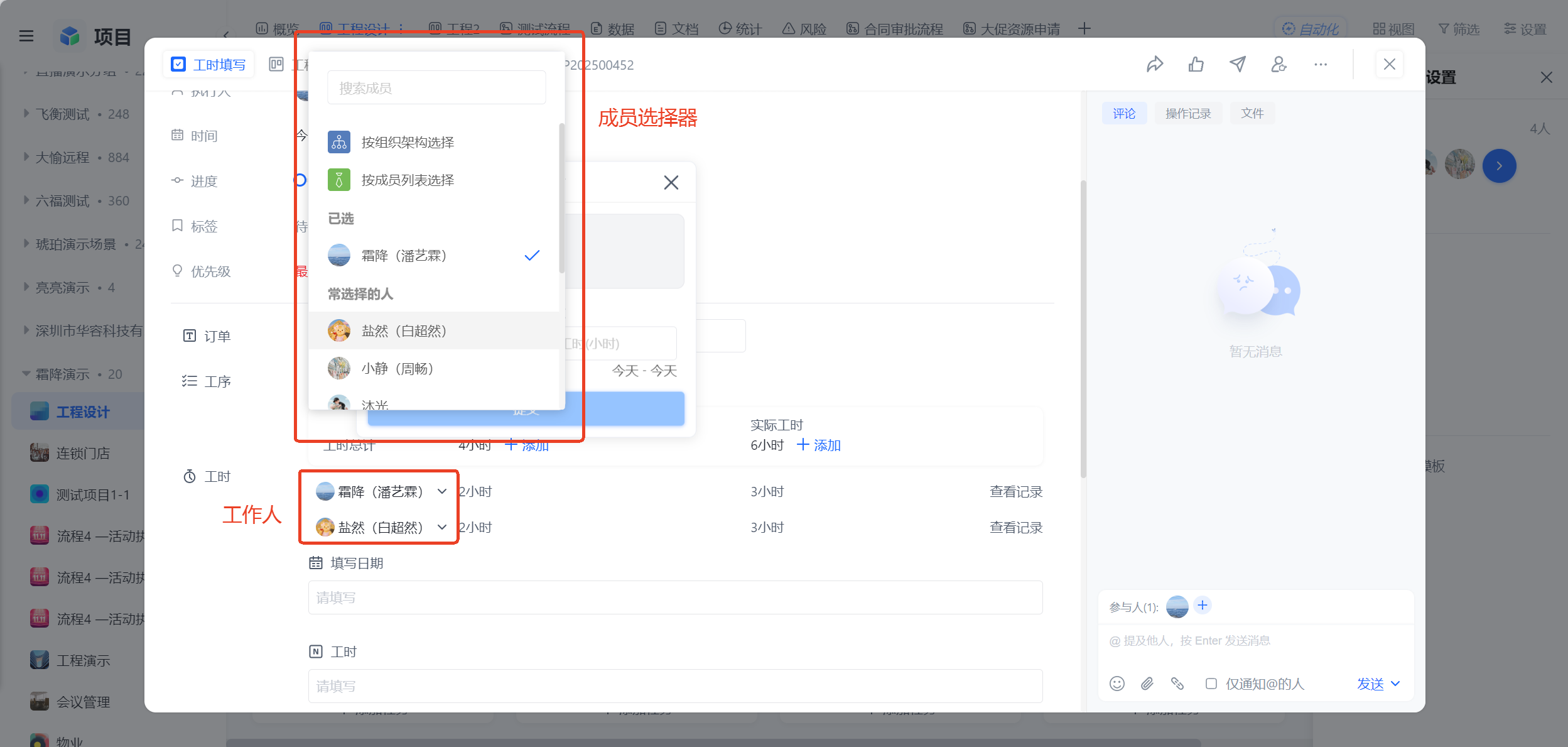
Task: Click 查看记录 for 霜降 row
Action: [1016, 492]
